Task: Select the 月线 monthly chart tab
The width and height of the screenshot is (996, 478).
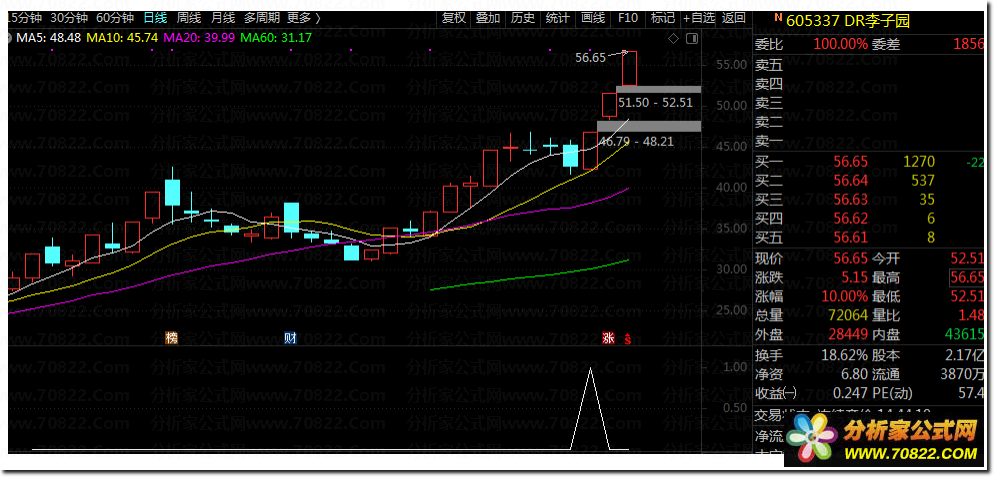Action: pyautogui.click(x=222, y=18)
